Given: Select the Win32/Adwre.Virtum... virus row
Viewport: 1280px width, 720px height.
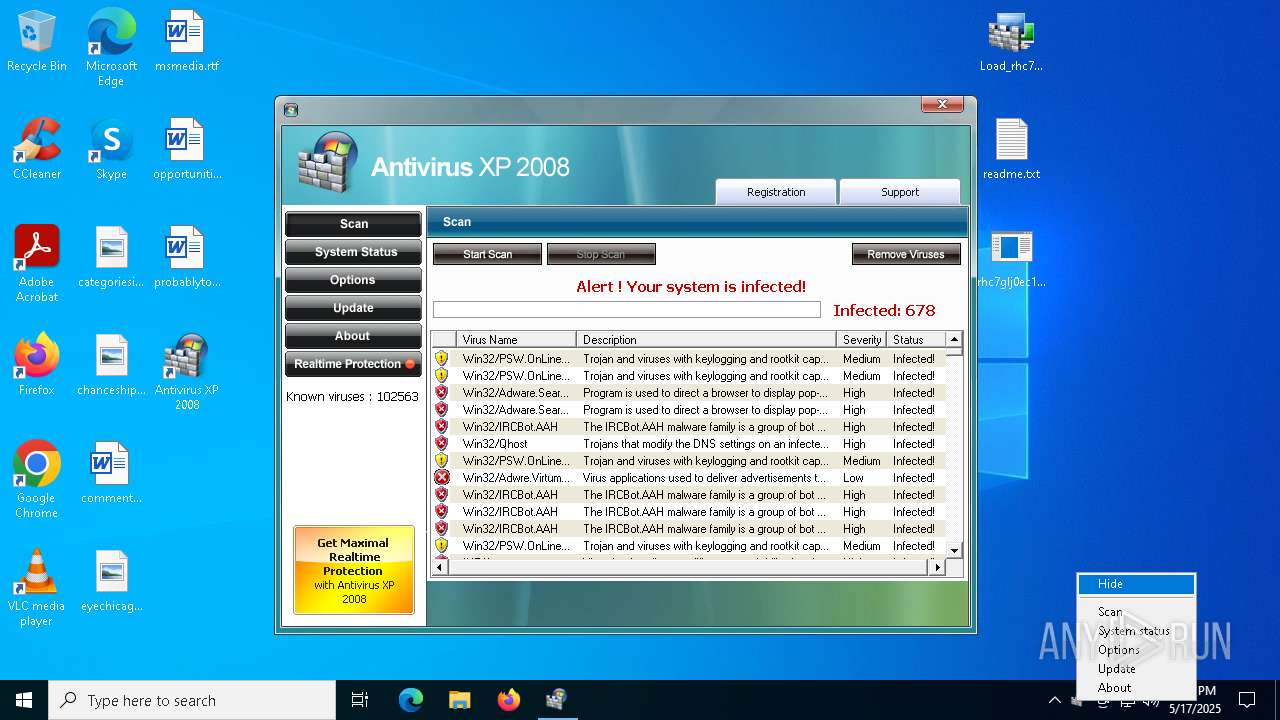Looking at the screenshot, I should pyautogui.click(x=689, y=478).
